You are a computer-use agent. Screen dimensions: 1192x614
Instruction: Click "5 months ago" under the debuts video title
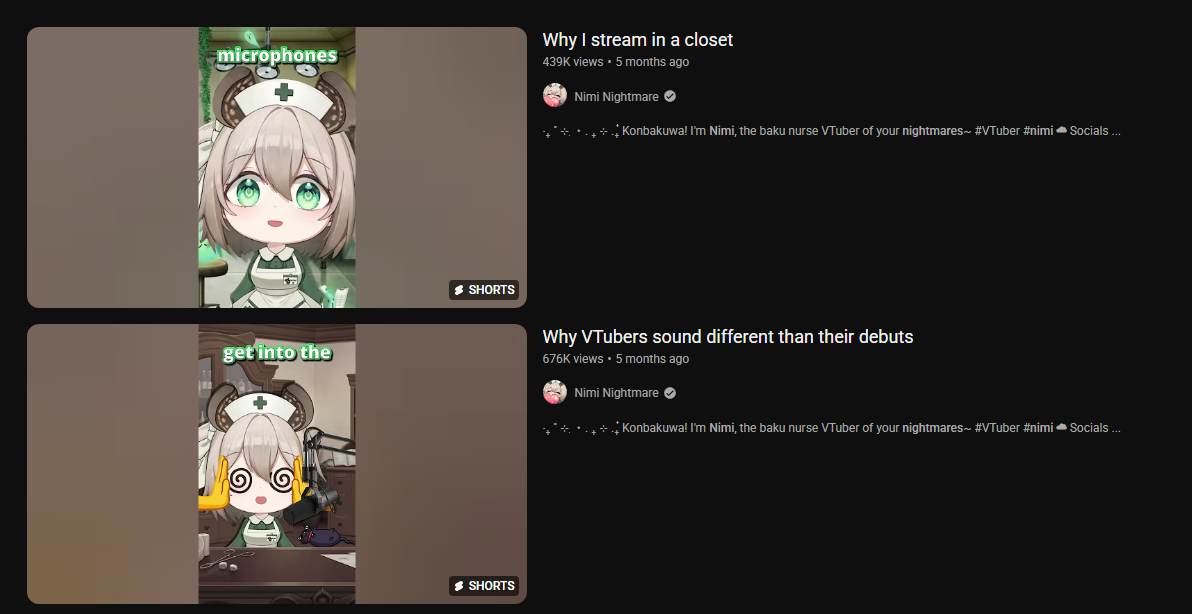pos(652,359)
